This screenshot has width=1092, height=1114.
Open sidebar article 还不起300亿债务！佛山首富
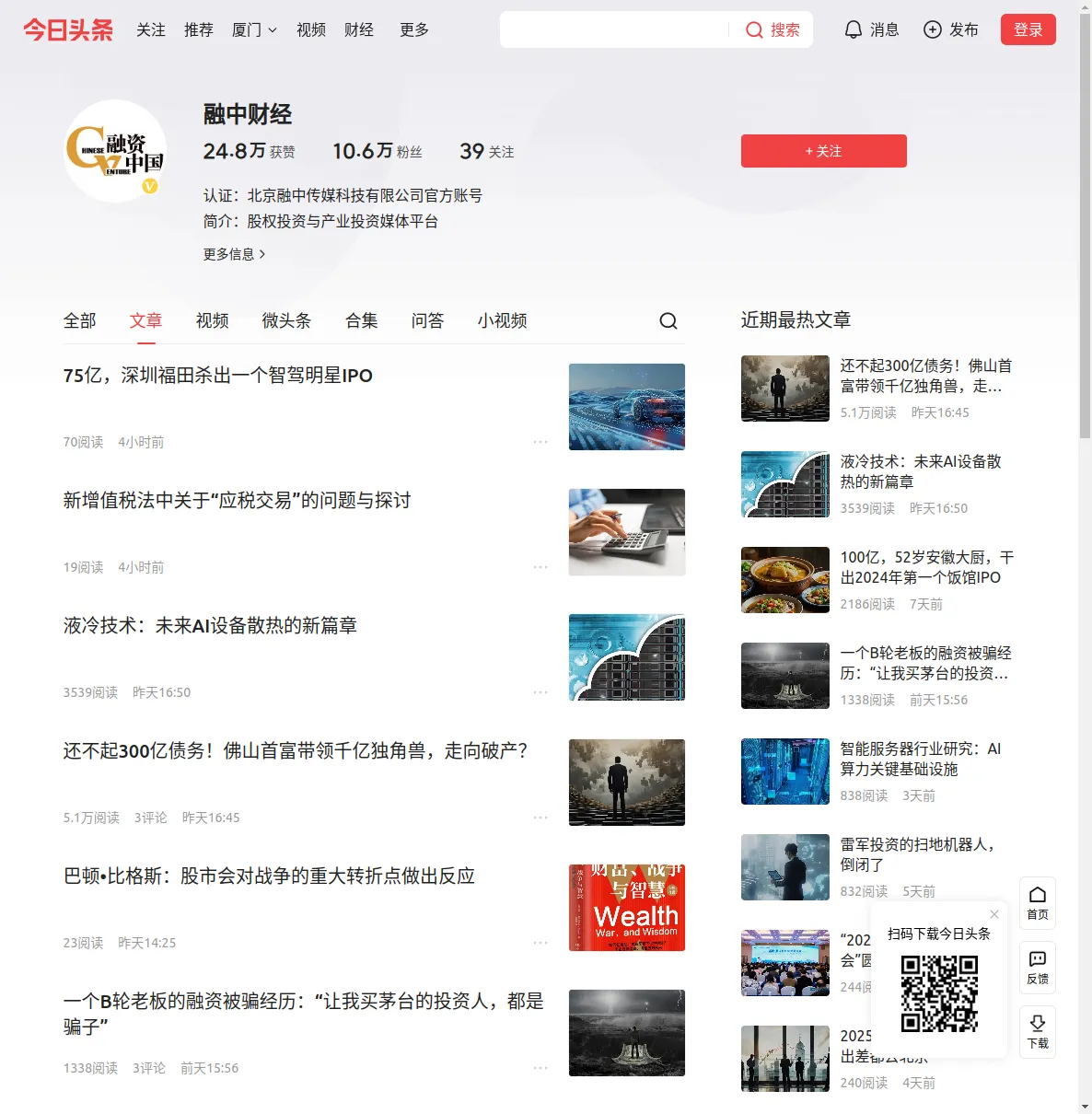coord(926,376)
